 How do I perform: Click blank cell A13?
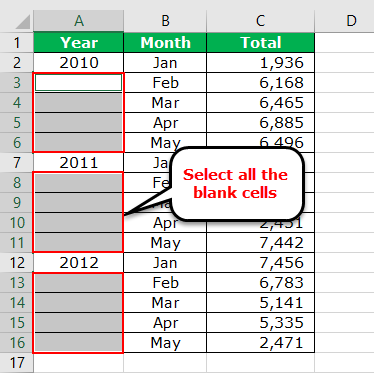point(79,283)
